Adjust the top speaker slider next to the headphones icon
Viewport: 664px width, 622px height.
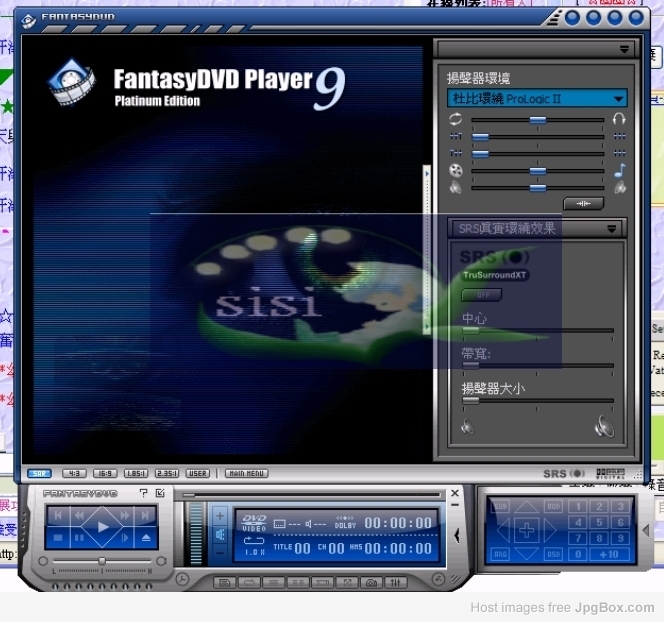(537, 120)
